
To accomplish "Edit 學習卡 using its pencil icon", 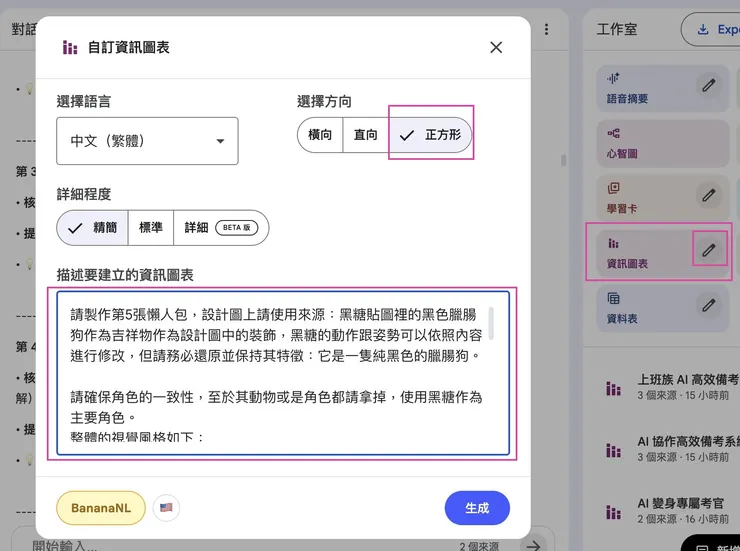I will click(x=708, y=195).
